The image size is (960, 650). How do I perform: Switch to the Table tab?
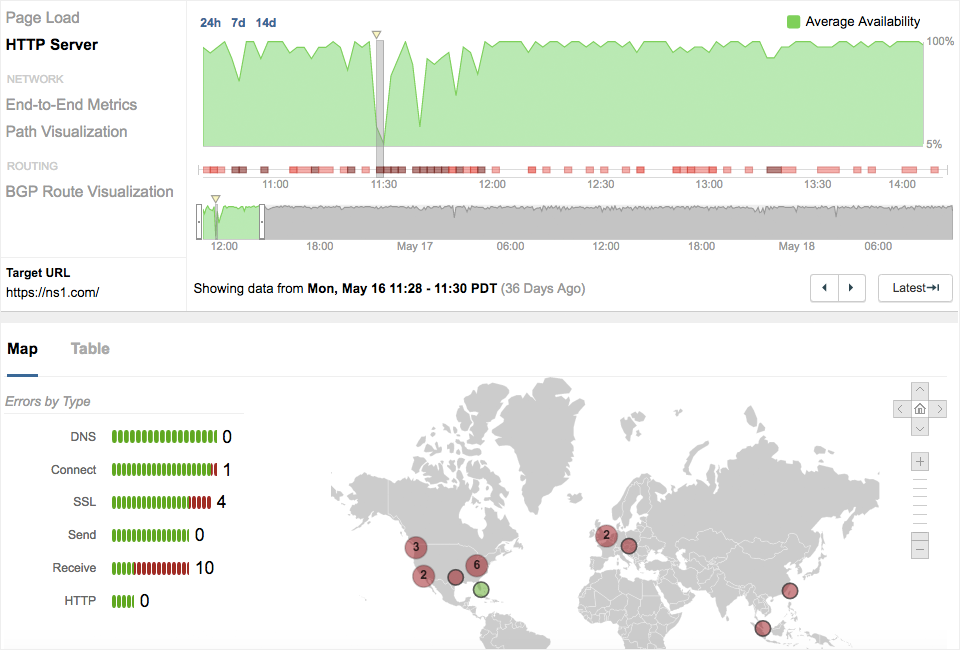[90, 349]
